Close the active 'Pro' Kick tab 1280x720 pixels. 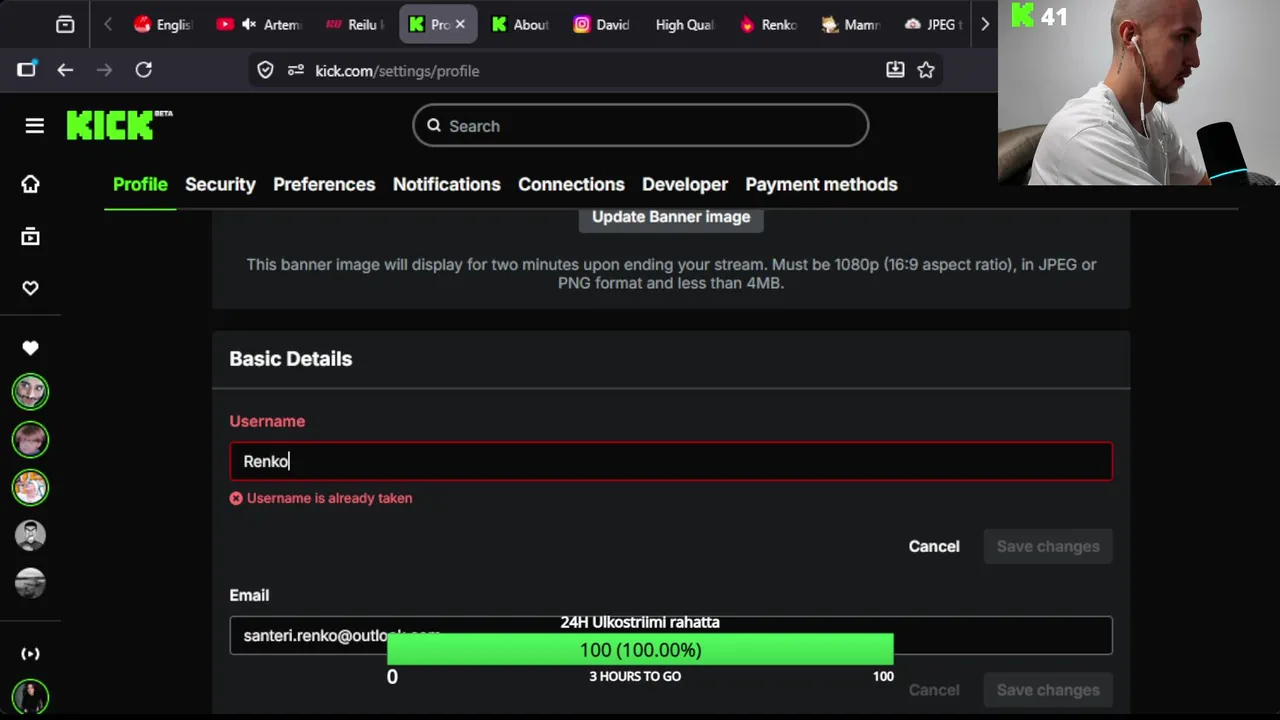point(460,25)
